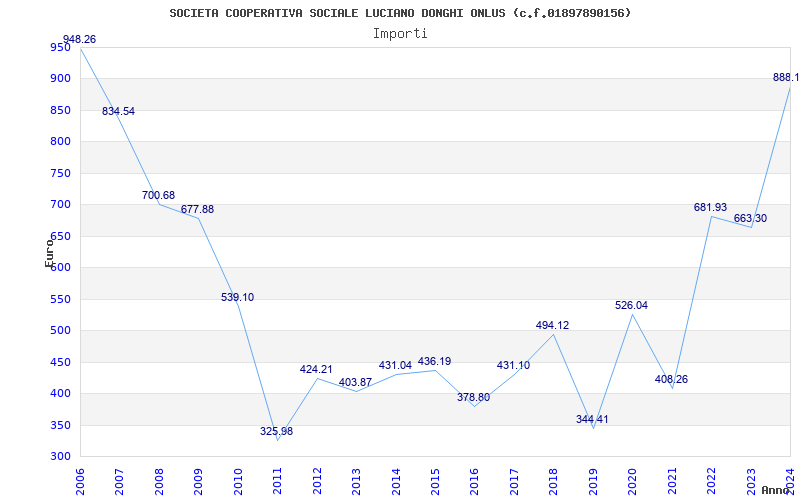
Task: Select the 2022 x-axis year tick
Action: pos(711,480)
